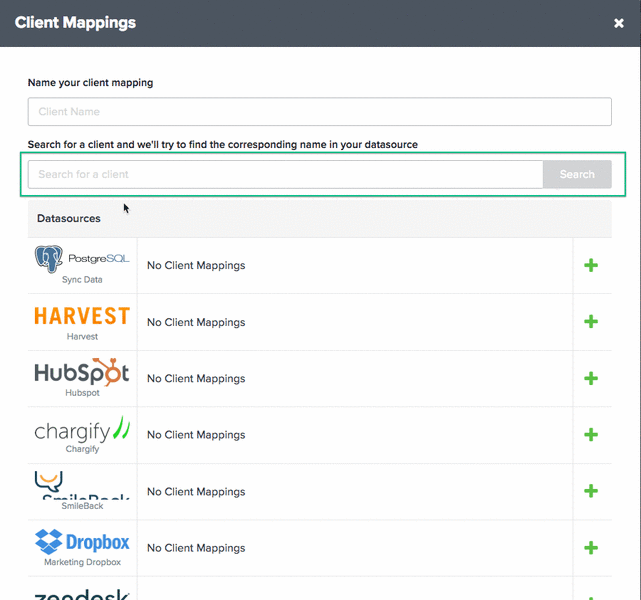Click the Name your client mapping label

pyautogui.click(x=90, y=83)
